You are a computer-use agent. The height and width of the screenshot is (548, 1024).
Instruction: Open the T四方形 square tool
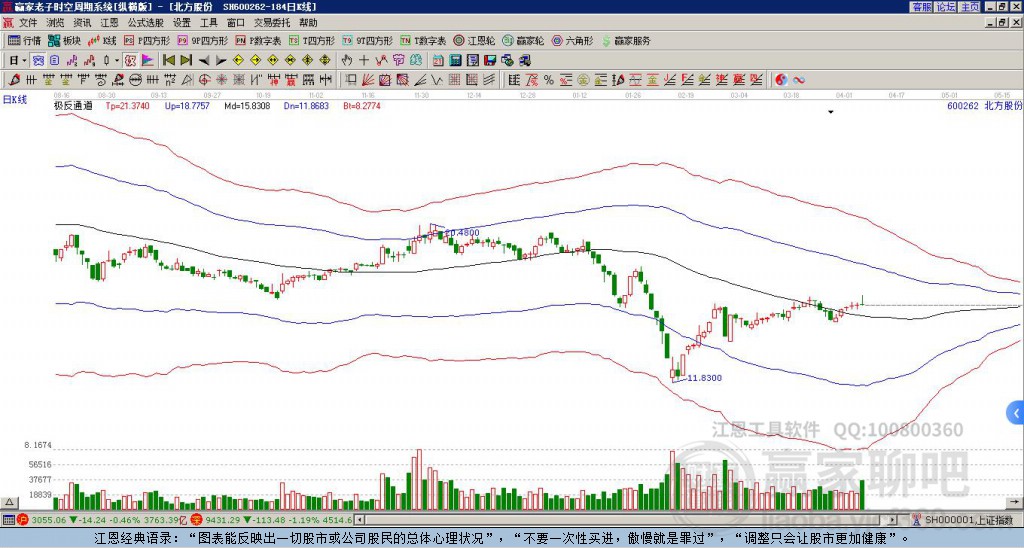click(312, 40)
